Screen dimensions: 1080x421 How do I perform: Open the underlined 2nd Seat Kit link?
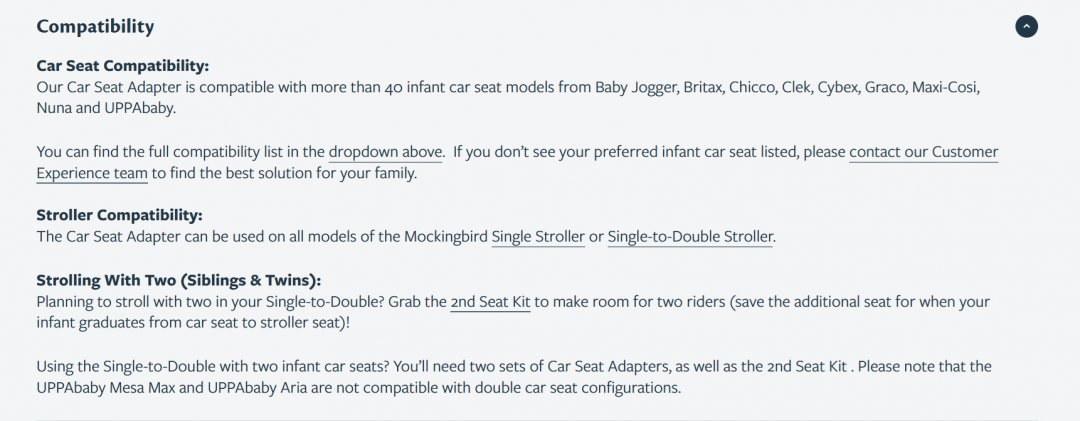490,301
